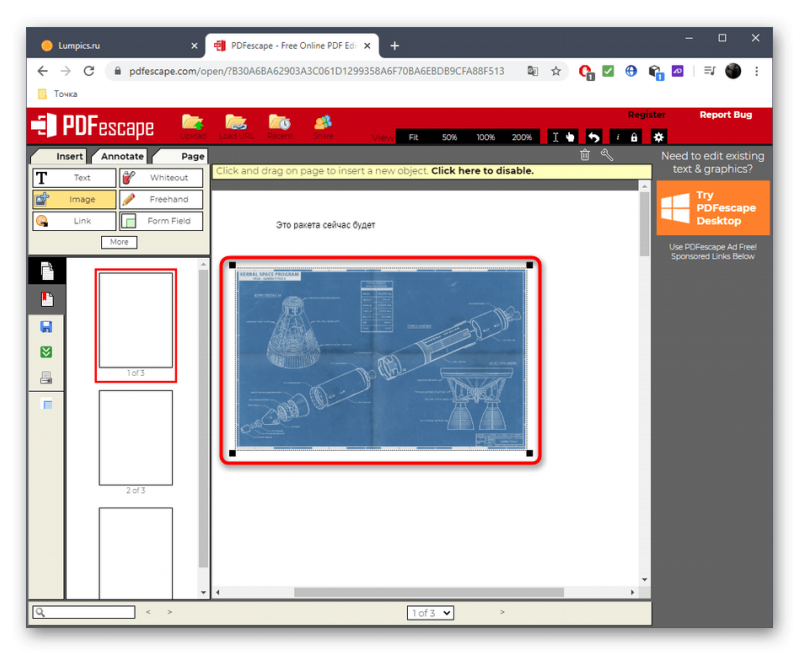Select the Image insert tool
Screen dimensions: 800x655
(74, 199)
